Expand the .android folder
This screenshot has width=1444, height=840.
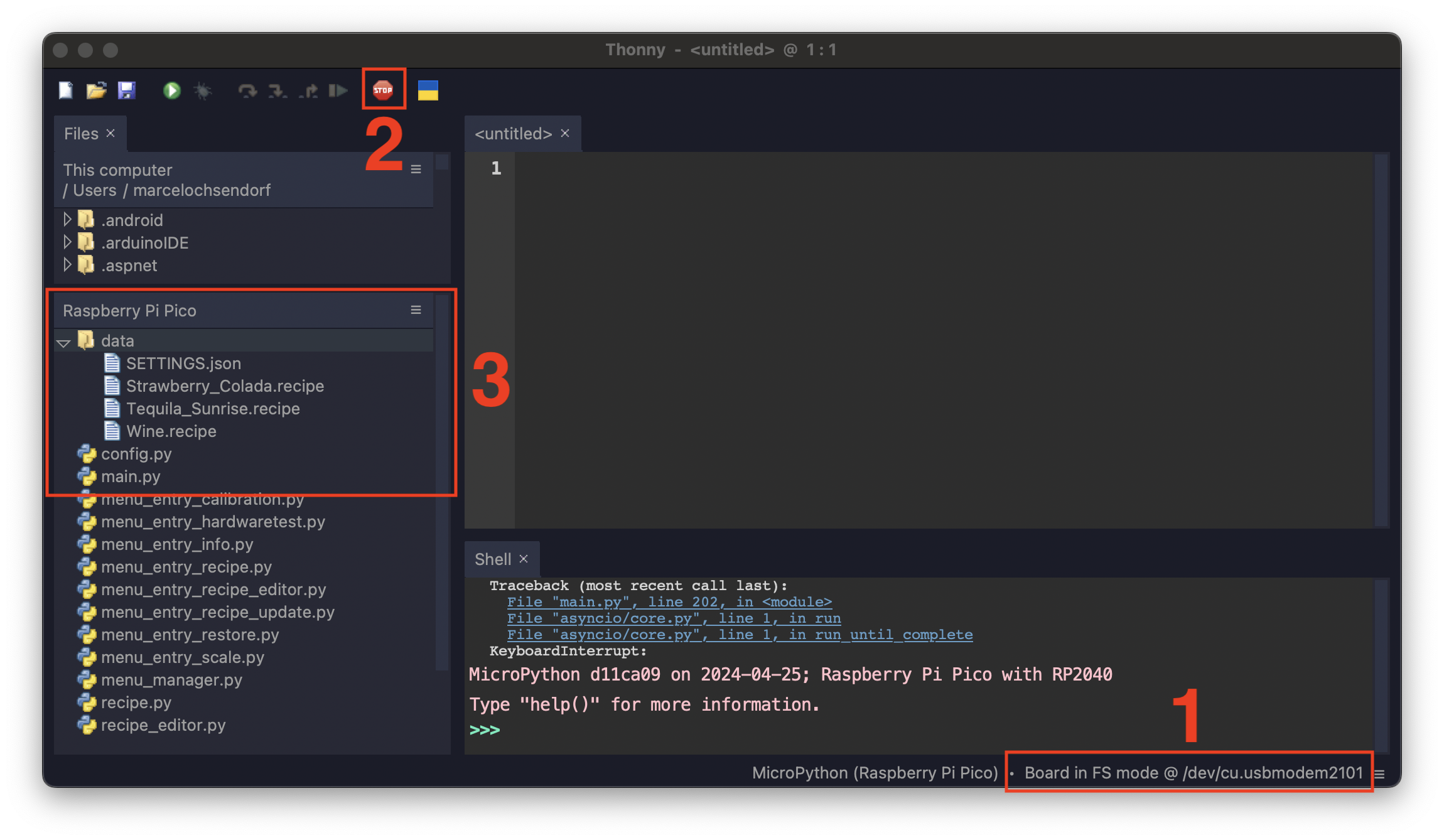67,219
